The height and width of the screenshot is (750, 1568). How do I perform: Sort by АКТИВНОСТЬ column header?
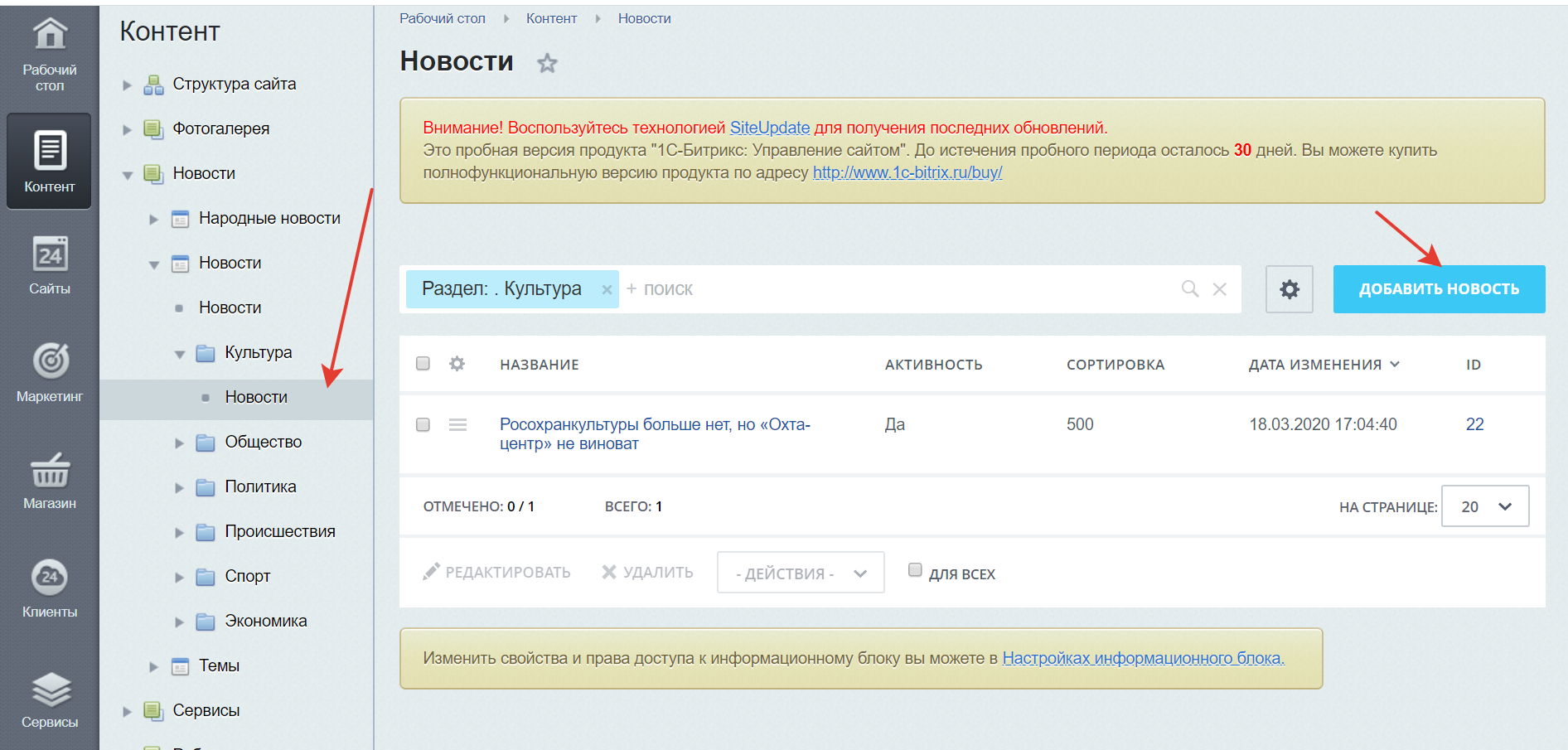point(934,365)
